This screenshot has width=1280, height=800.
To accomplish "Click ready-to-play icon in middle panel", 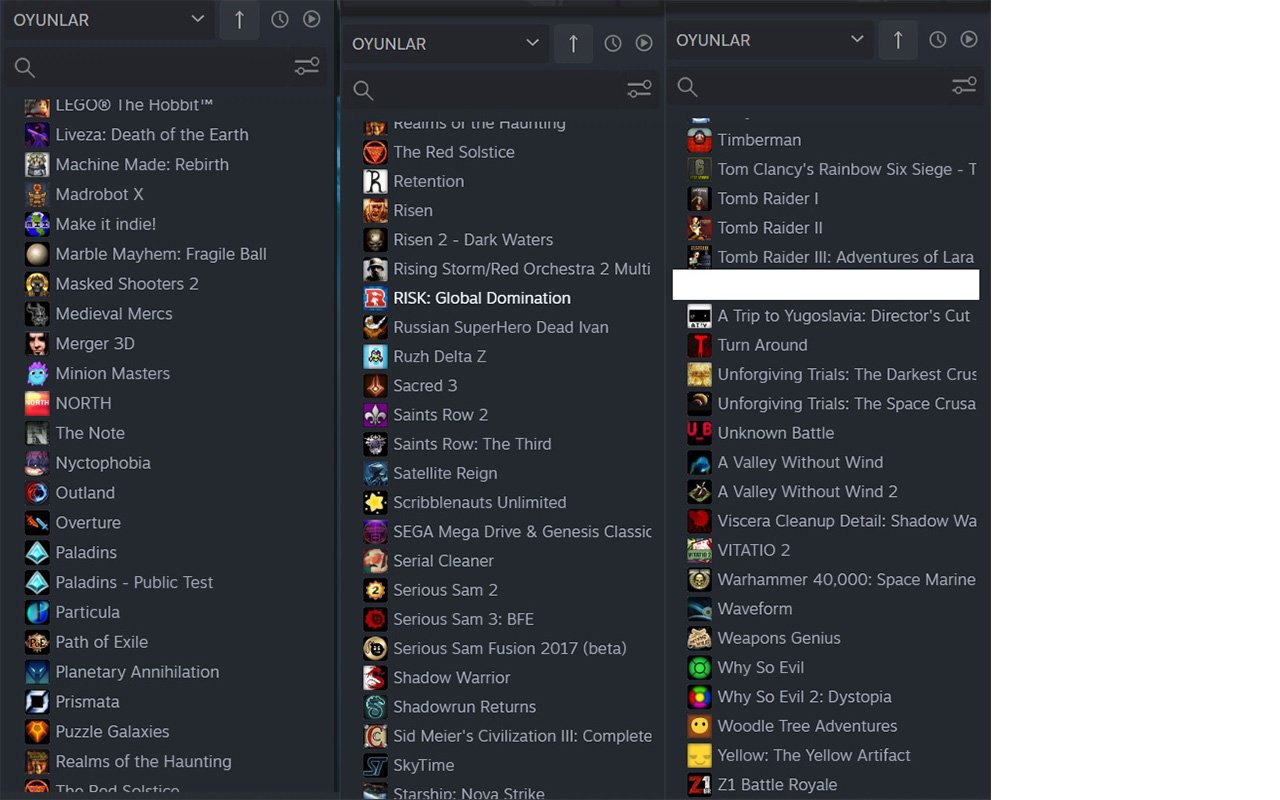I will (x=644, y=43).
